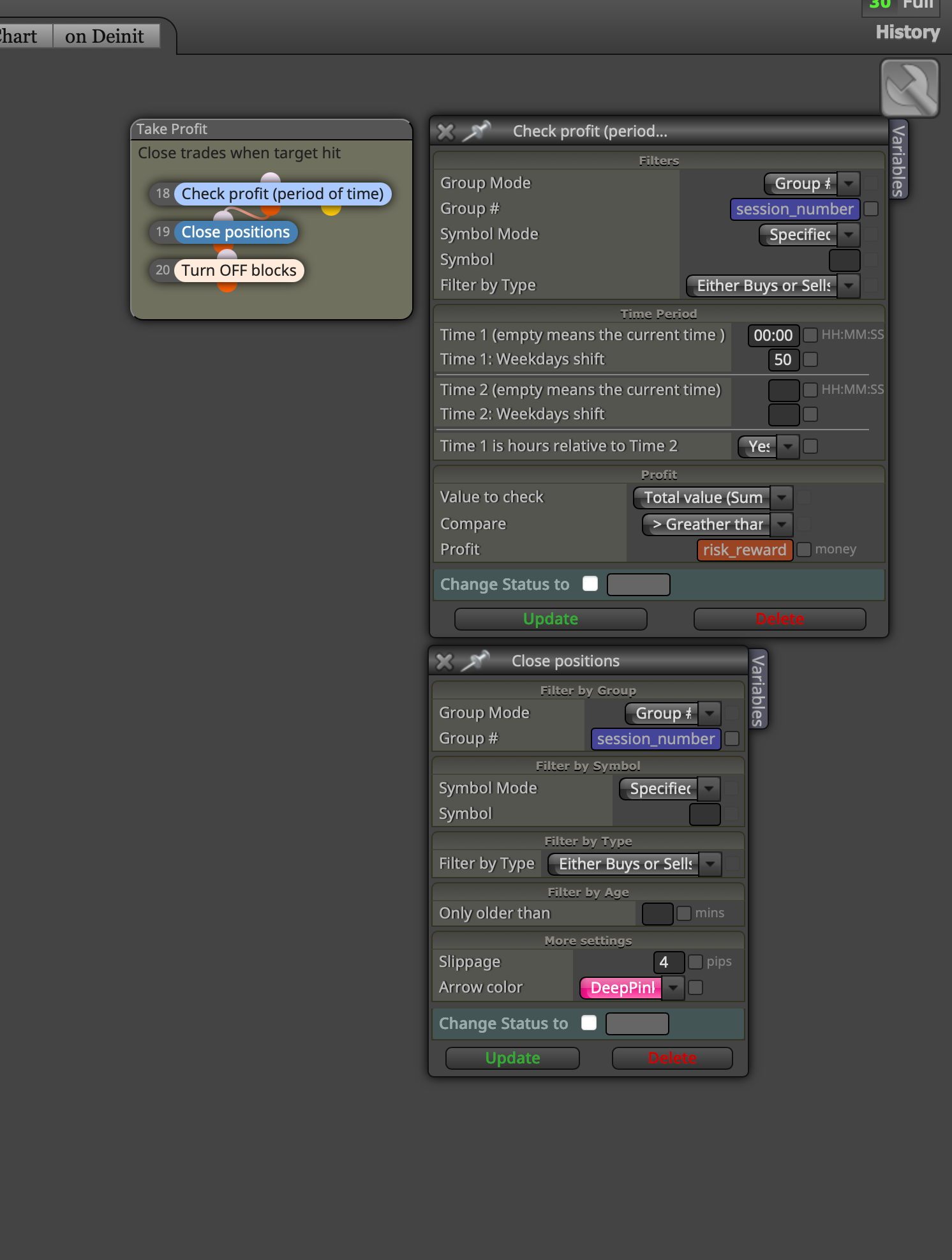Open Compare Greater than dropdown
The image size is (952, 1260).
click(x=717, y=525)
